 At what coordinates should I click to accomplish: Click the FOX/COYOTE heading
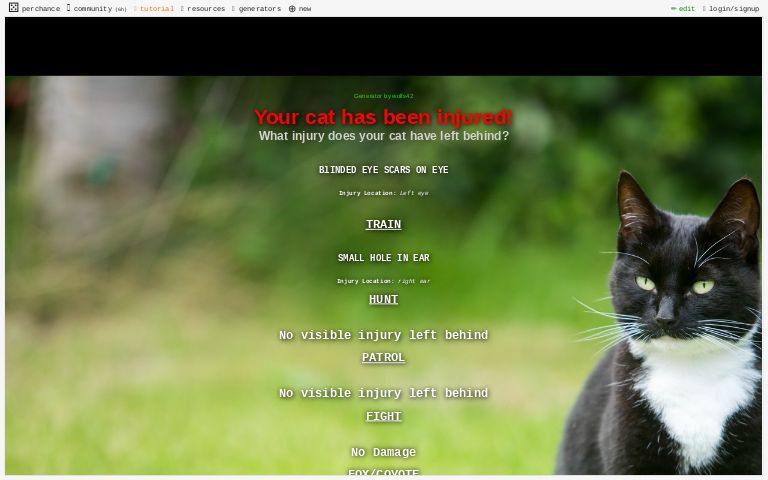coord(383,472)
